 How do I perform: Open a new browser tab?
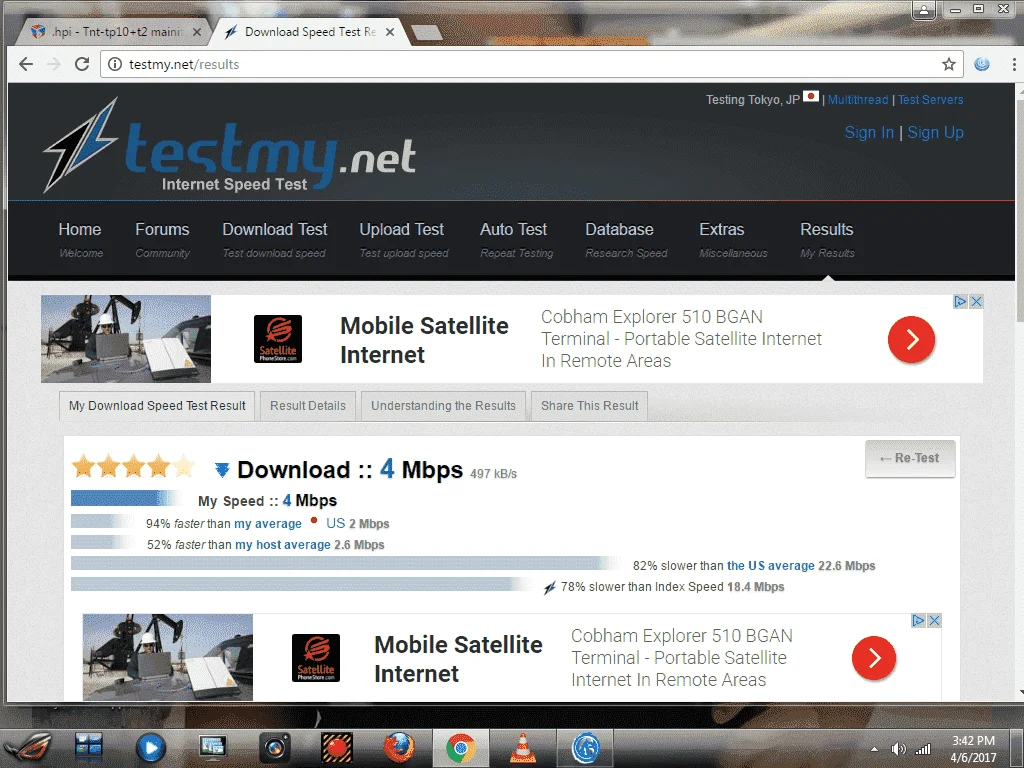point(426,33)
